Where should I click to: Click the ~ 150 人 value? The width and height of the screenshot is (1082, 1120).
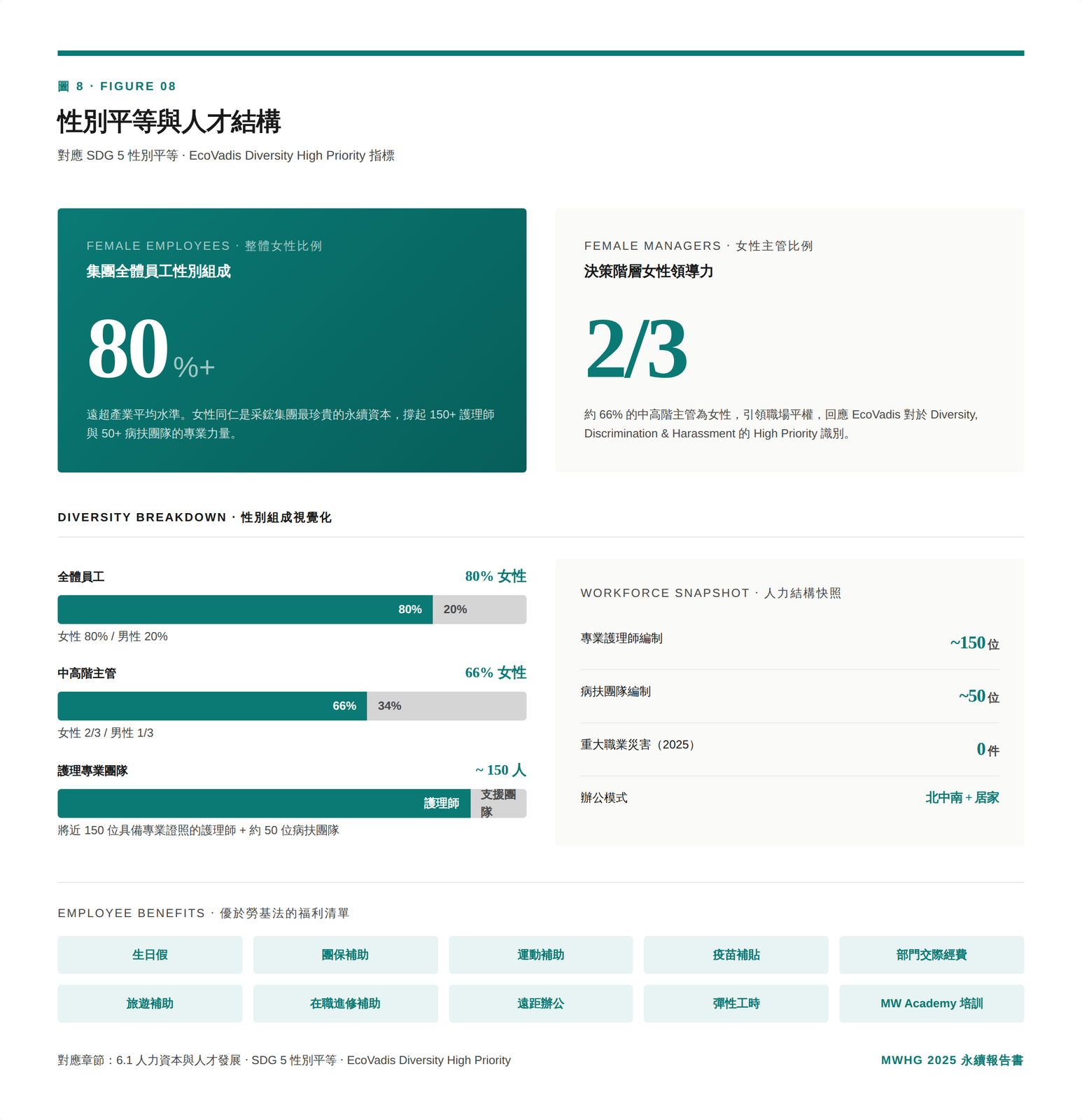click(500, 770)
